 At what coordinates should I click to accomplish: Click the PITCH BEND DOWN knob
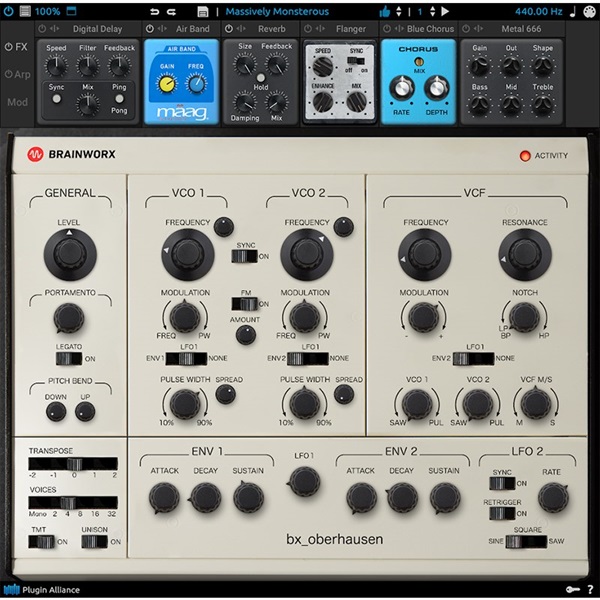point(56,412)
